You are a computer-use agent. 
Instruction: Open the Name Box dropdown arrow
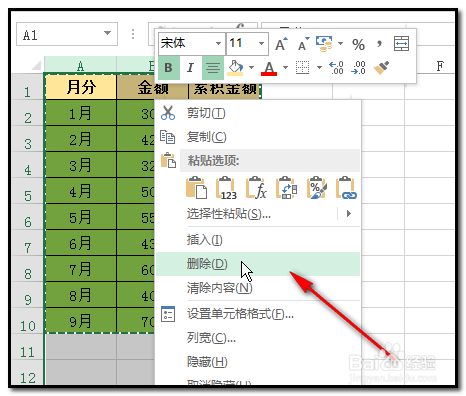107,33
